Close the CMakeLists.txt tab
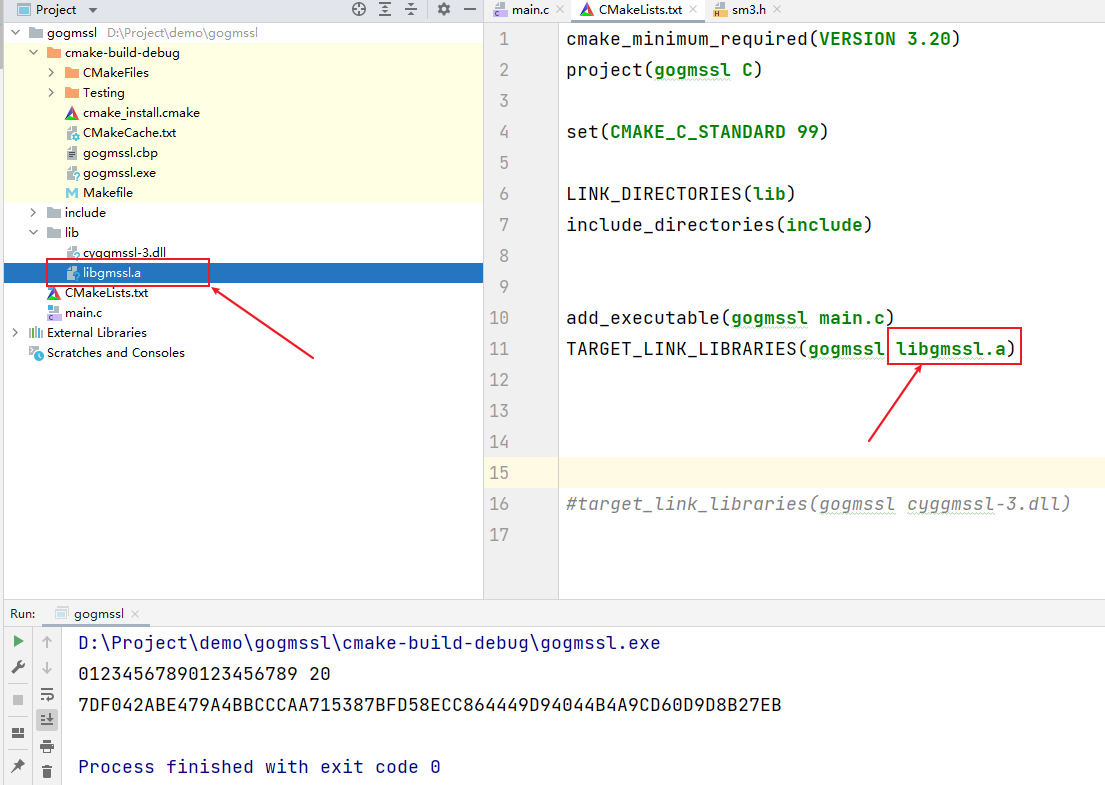The width and height of the screenshot is (1105, 785). [x=692, y=9]
